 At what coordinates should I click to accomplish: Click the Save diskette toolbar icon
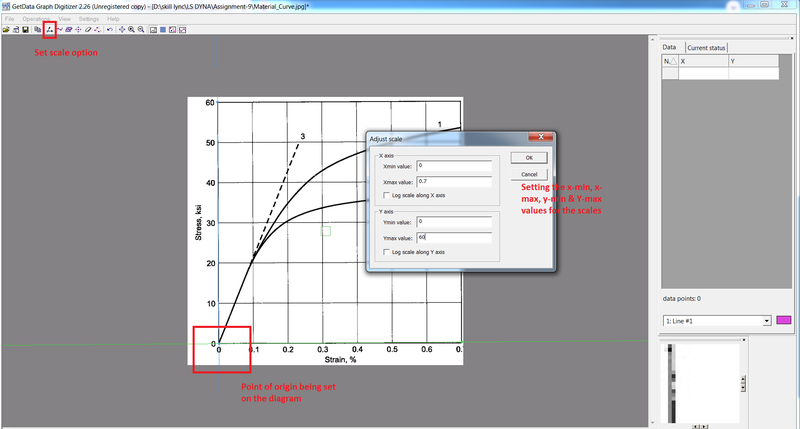(26, 30)
